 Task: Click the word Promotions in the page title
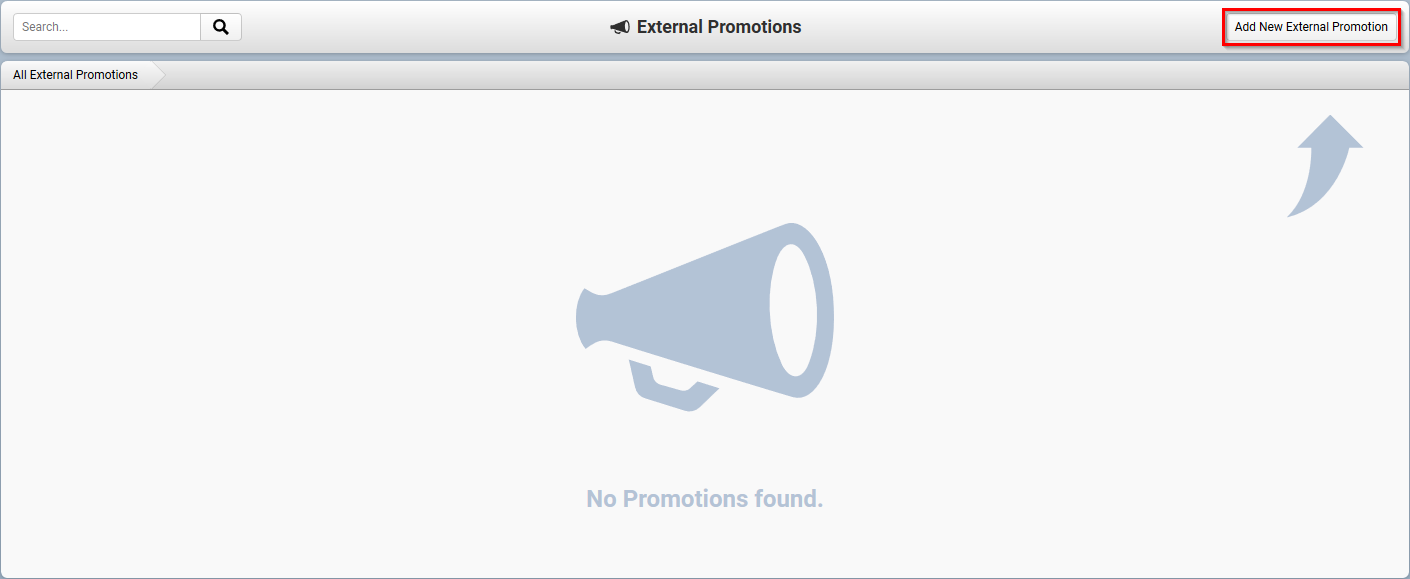tap(755, 27)
